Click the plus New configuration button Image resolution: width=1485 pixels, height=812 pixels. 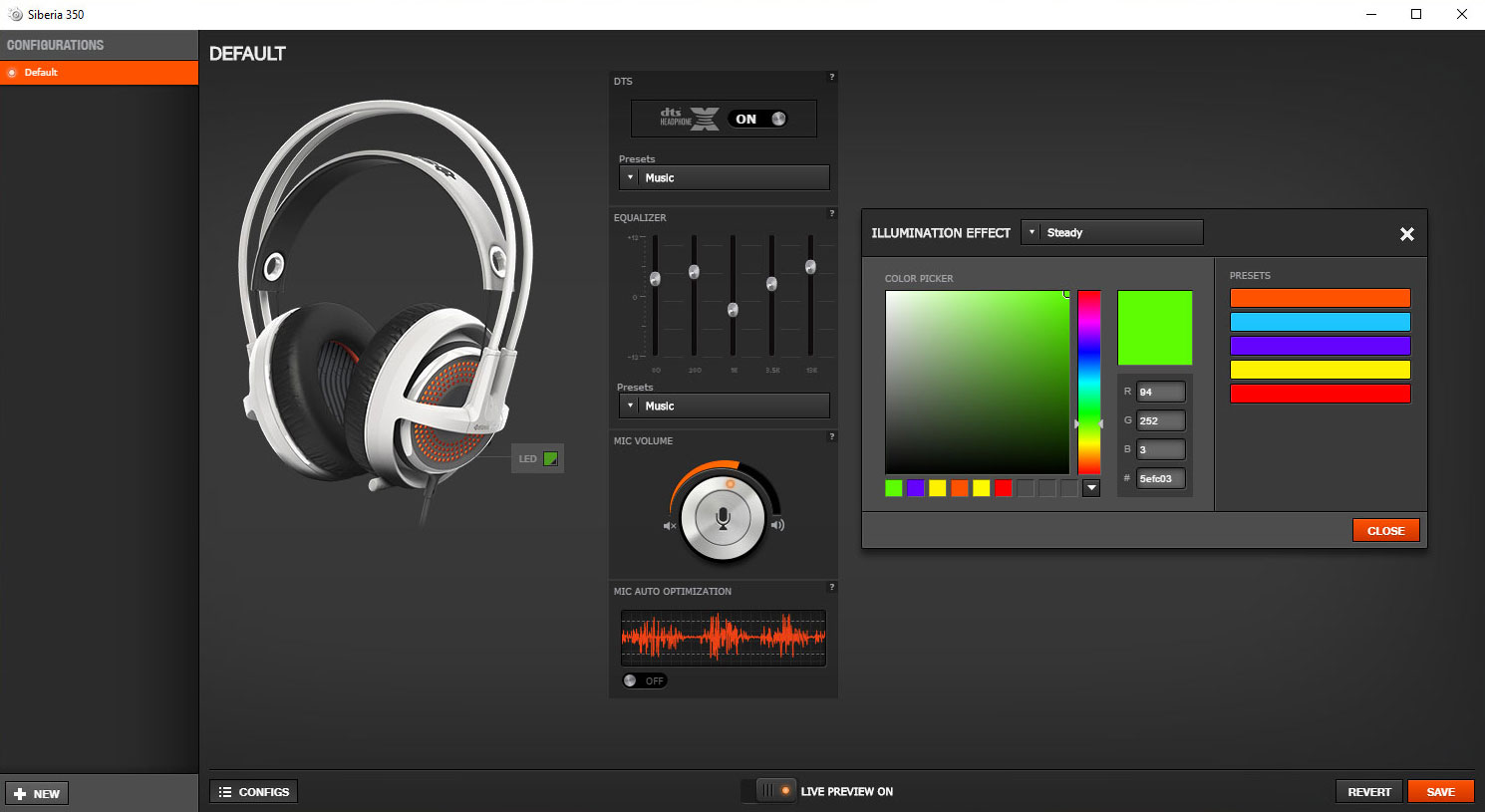(x=37, y=794)
